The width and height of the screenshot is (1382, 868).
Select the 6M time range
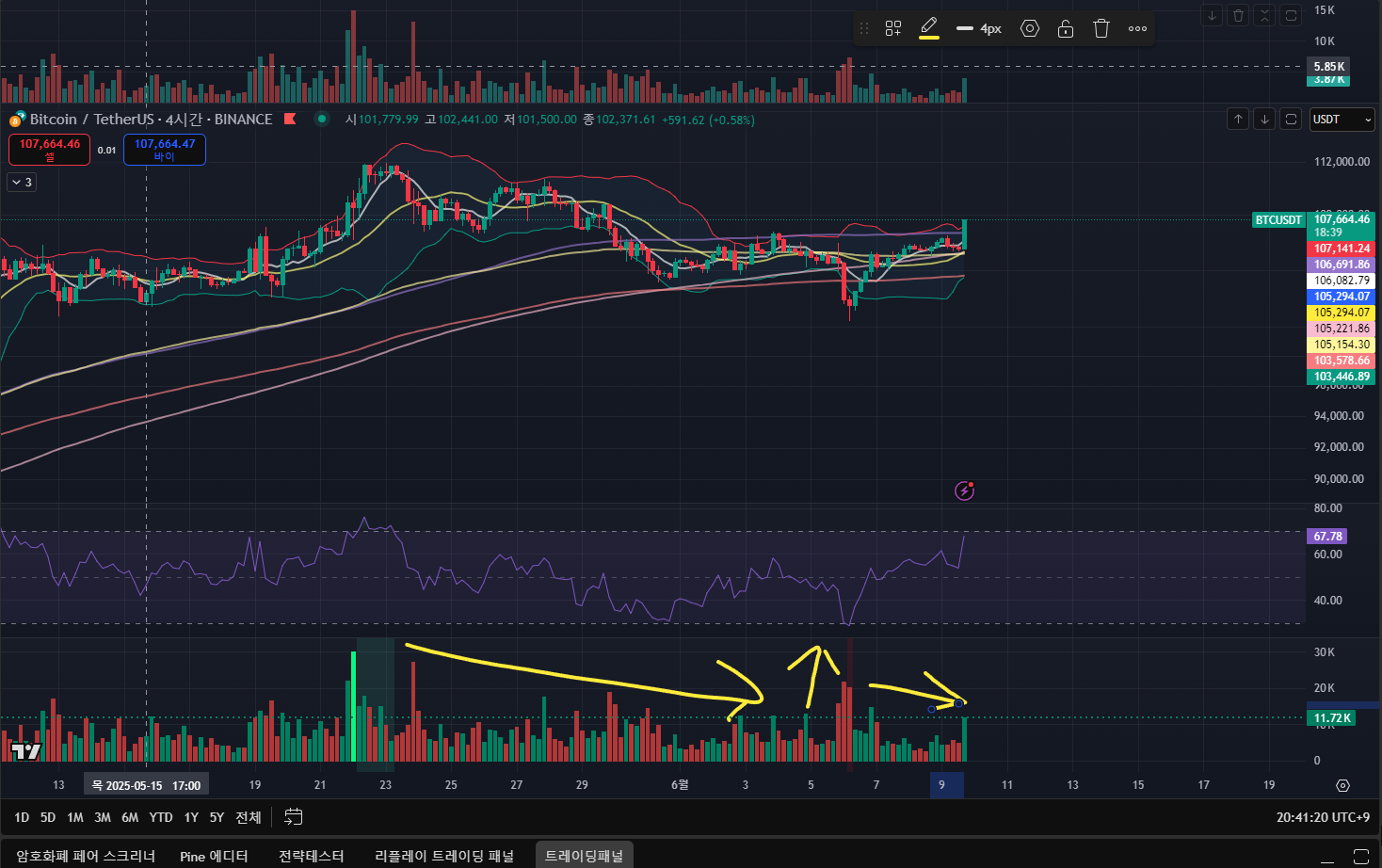click(130, 817)
